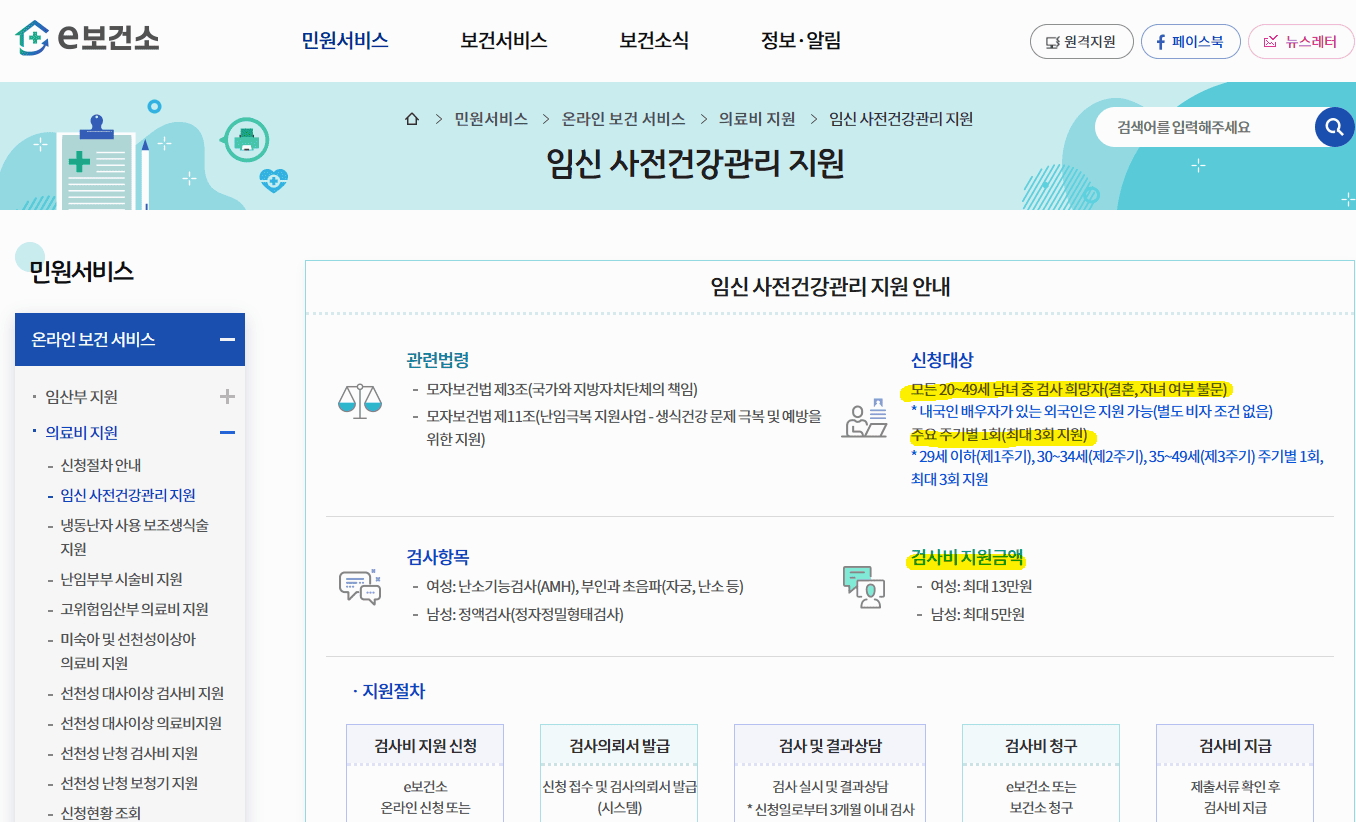Click the 뉴스레터 envelope icon

(1270, 41)
